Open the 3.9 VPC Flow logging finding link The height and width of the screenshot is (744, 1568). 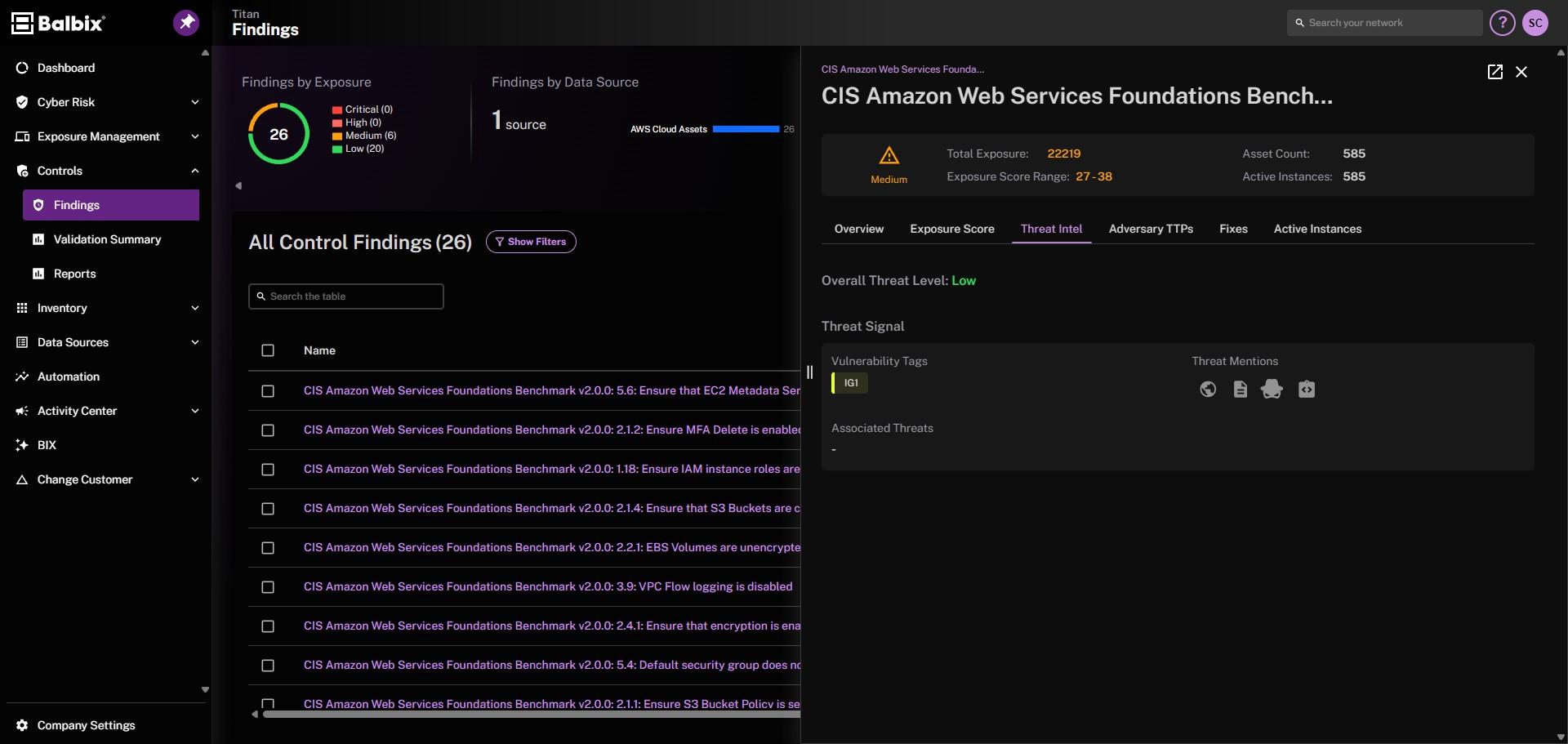tap(548, 586)
